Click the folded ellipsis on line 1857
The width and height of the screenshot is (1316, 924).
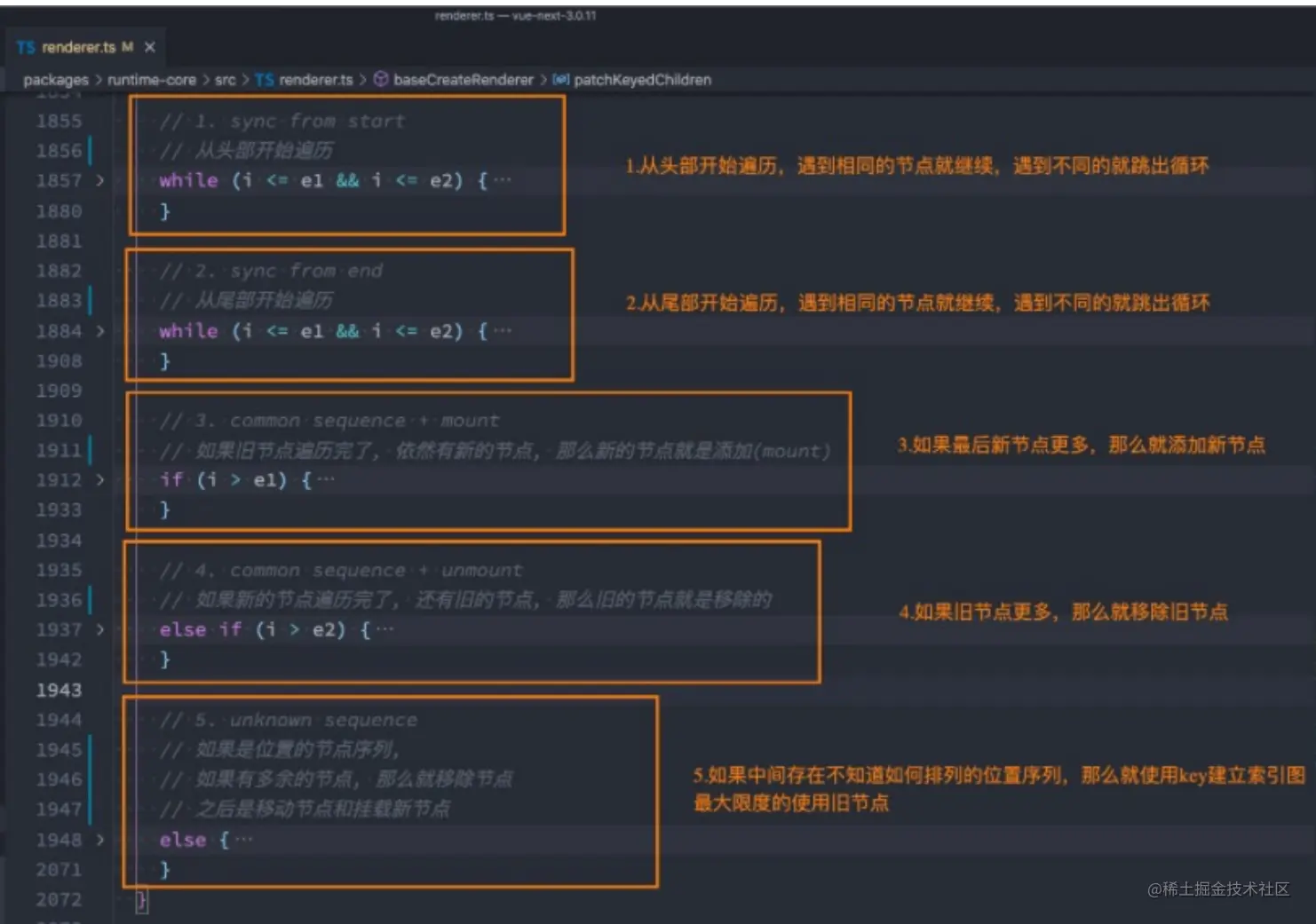click(503, 180)
